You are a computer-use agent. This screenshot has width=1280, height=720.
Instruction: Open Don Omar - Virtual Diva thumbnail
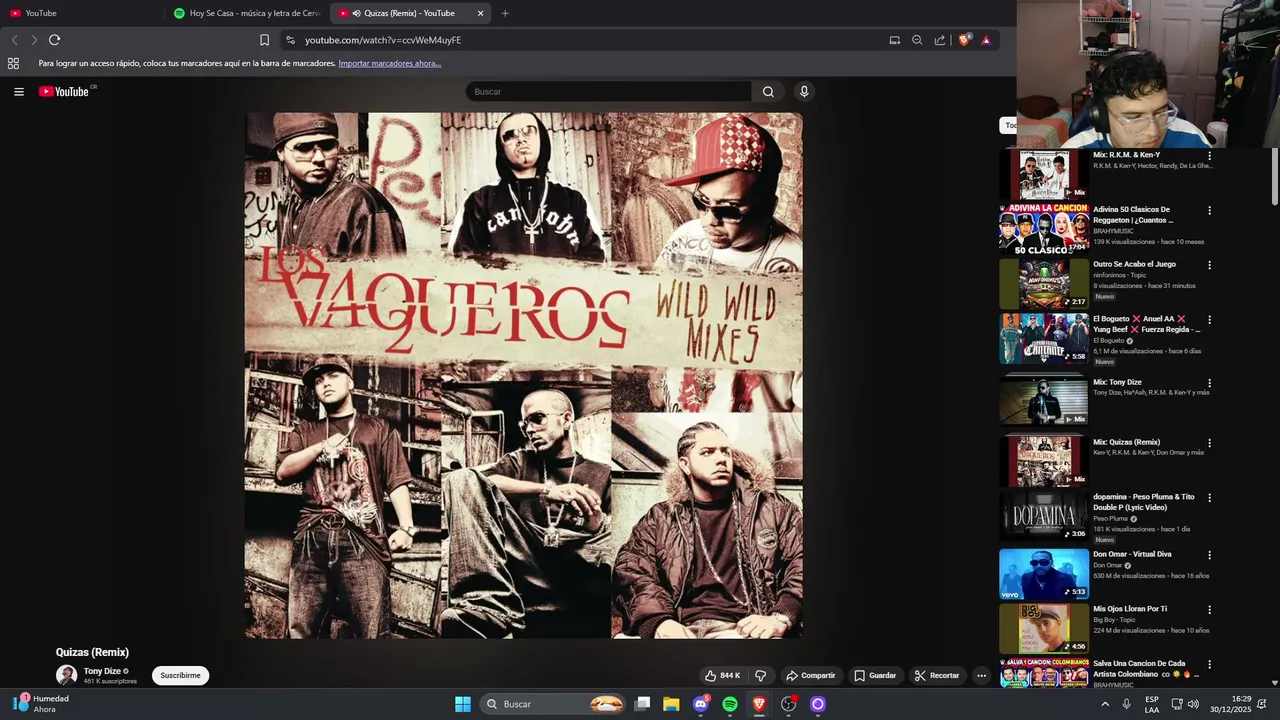point(1044,574)
